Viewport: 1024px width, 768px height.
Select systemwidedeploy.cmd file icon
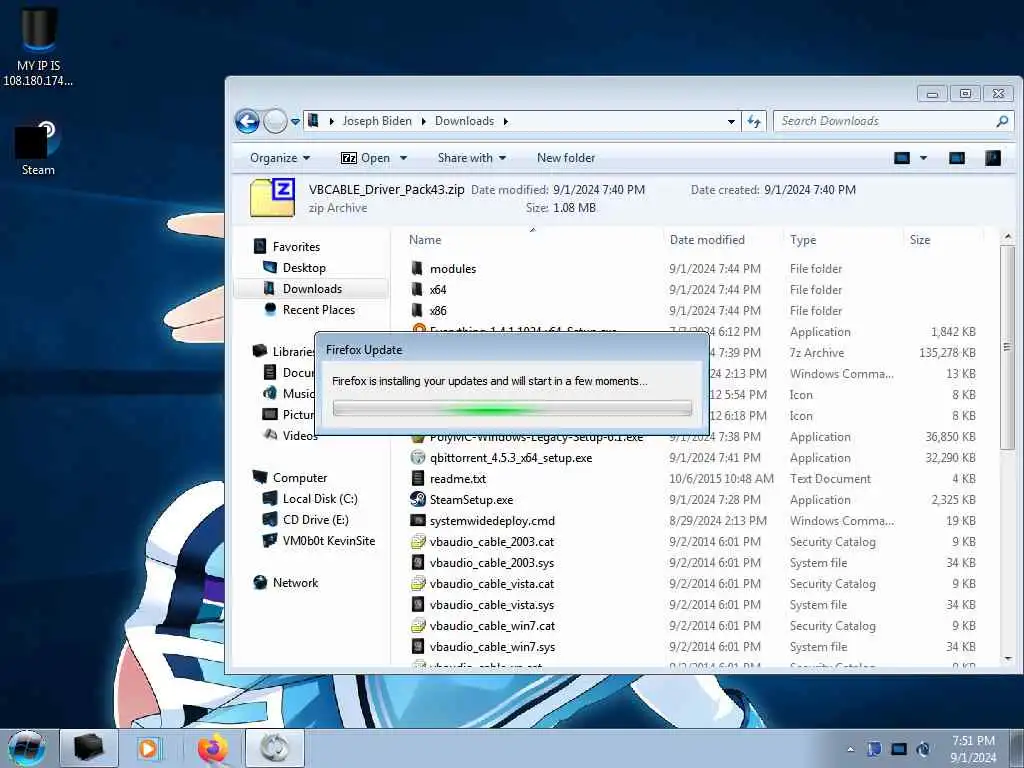(418, 520)
